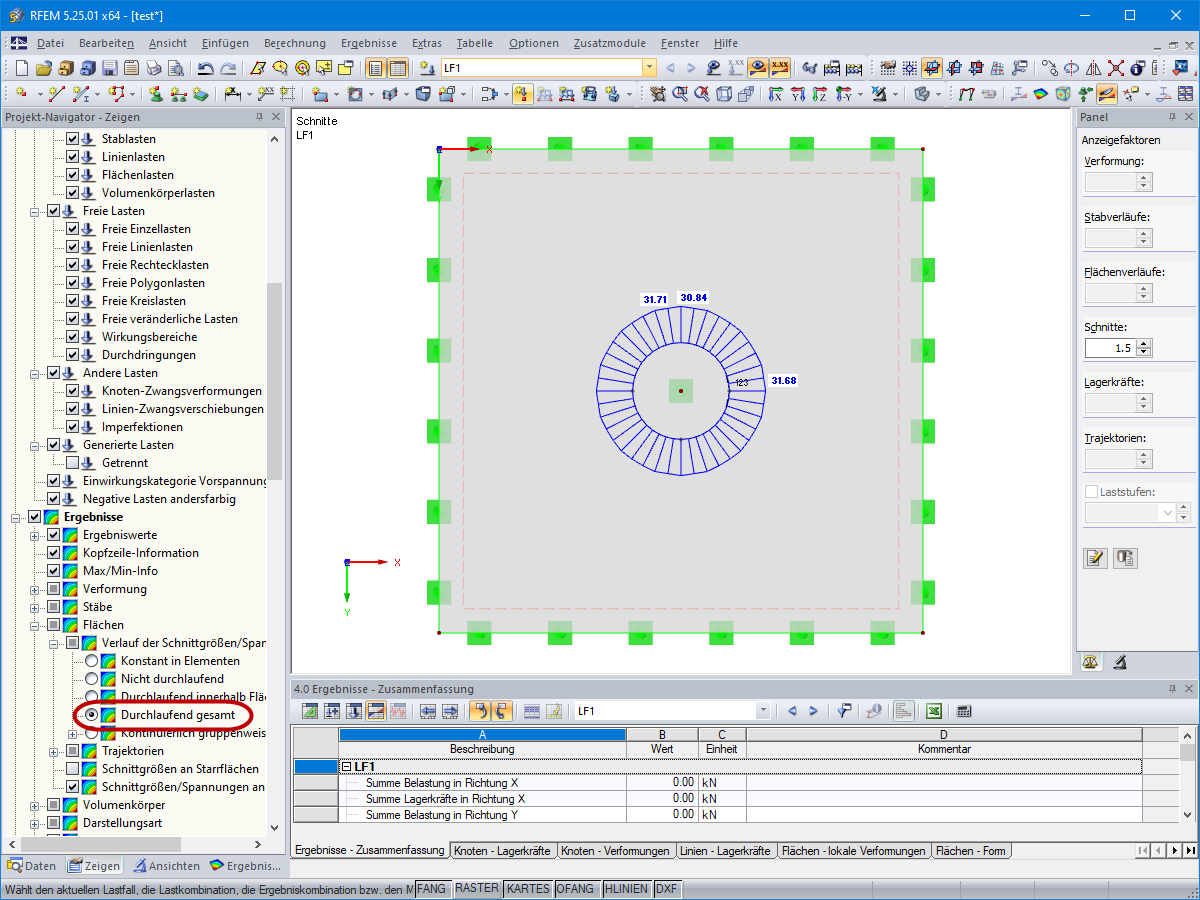1200x900 pixels.
Task: Toggle result values x.xx icon
Action: pyautogui.click(x=781, y=68)
